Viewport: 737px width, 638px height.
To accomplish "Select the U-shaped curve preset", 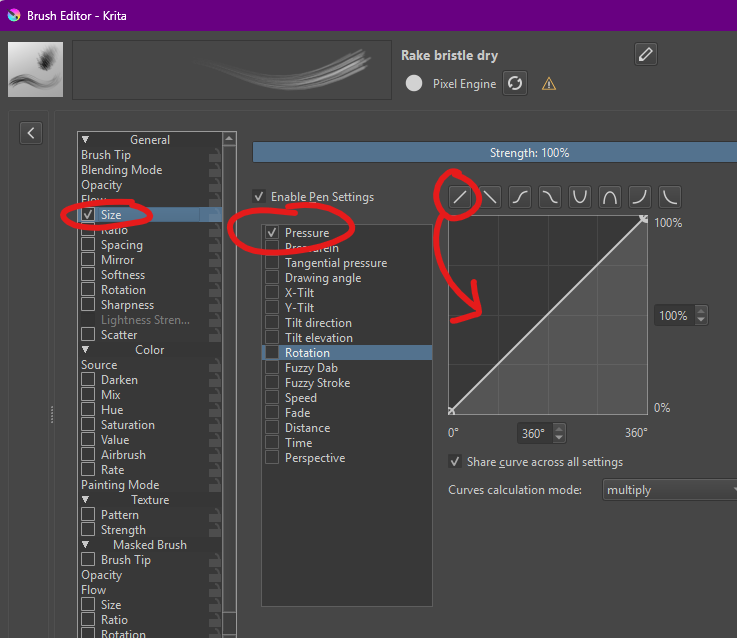I will tap(580, 197).
